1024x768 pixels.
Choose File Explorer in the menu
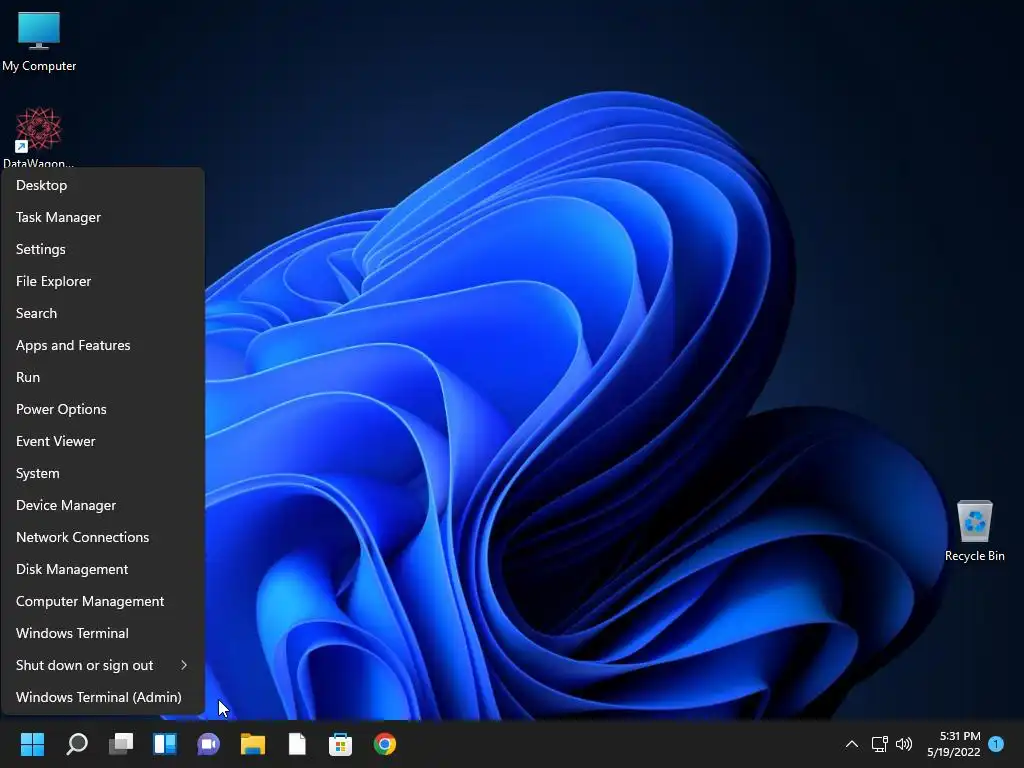click(x=103, y=281)
